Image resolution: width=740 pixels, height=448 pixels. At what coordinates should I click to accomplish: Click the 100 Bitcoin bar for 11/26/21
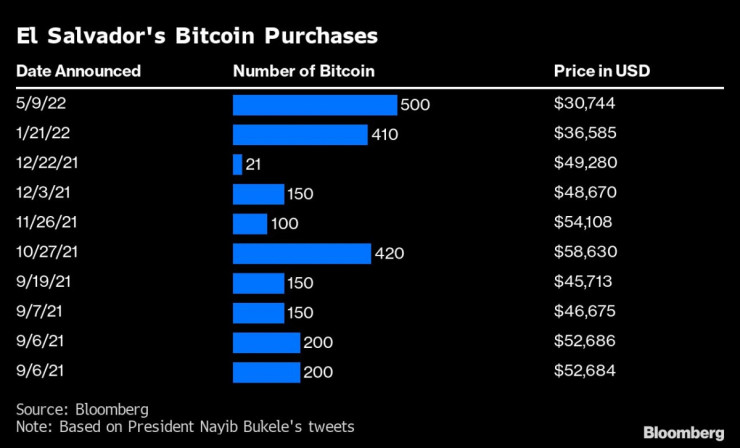click(250, 224)
